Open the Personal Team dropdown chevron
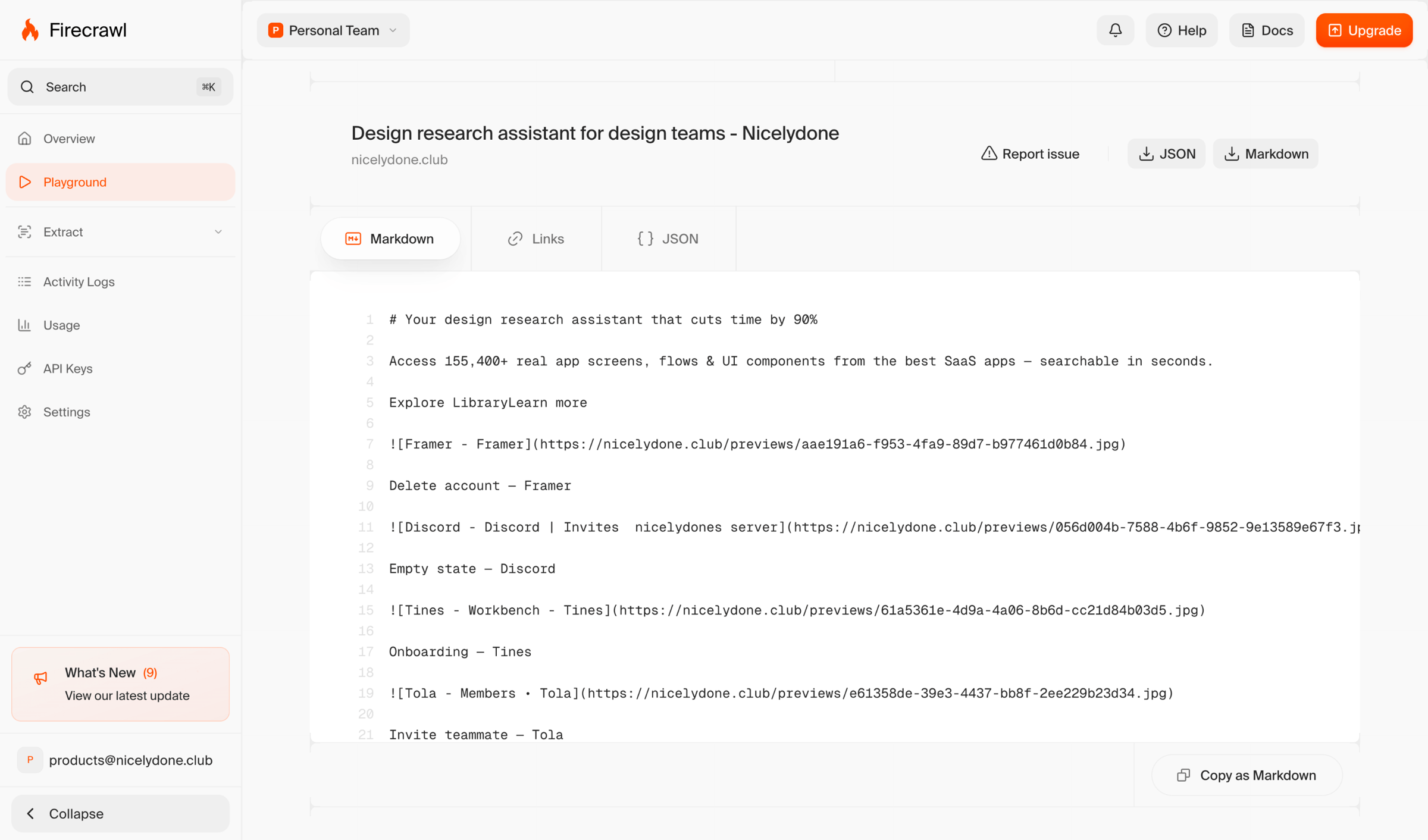The width and height of the screenshot is (1428, 840). coord(393,30)
